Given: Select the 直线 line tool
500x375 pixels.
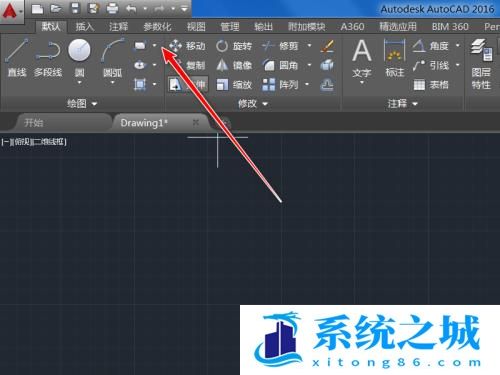Looking at the screenshot, I should (x=17, y=57).
